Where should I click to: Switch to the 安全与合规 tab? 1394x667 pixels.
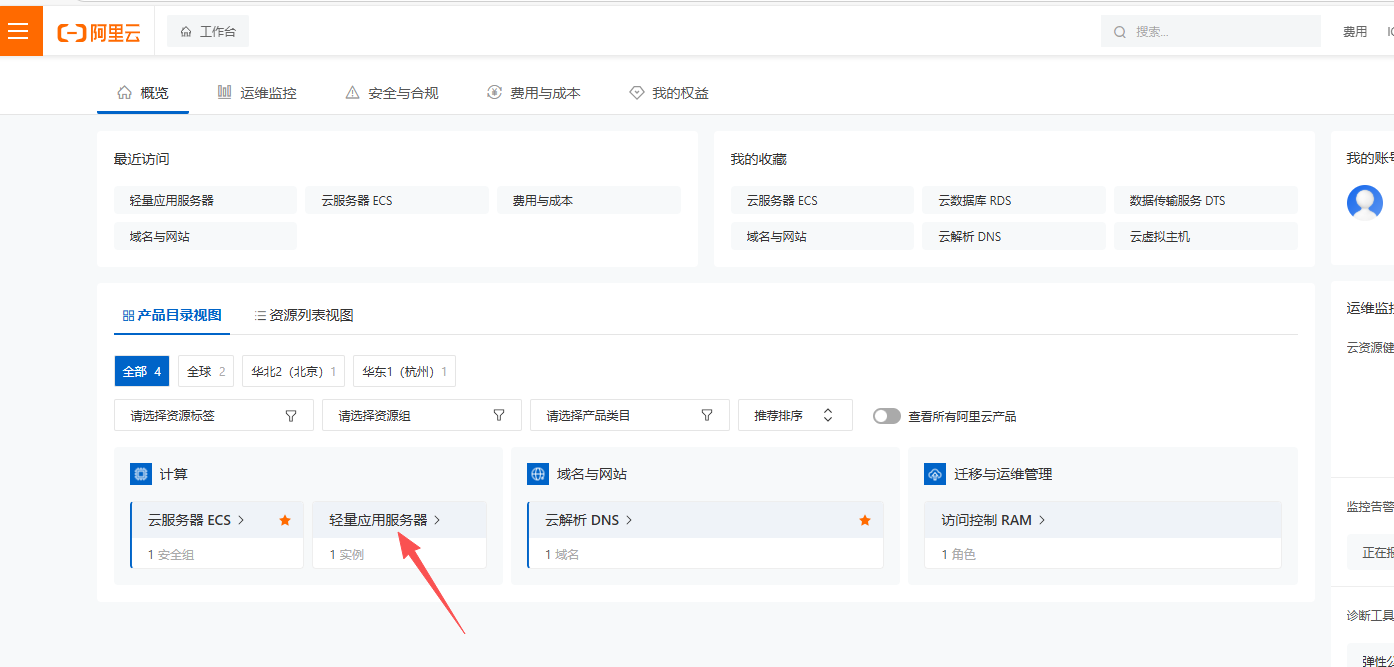point(392,93)
